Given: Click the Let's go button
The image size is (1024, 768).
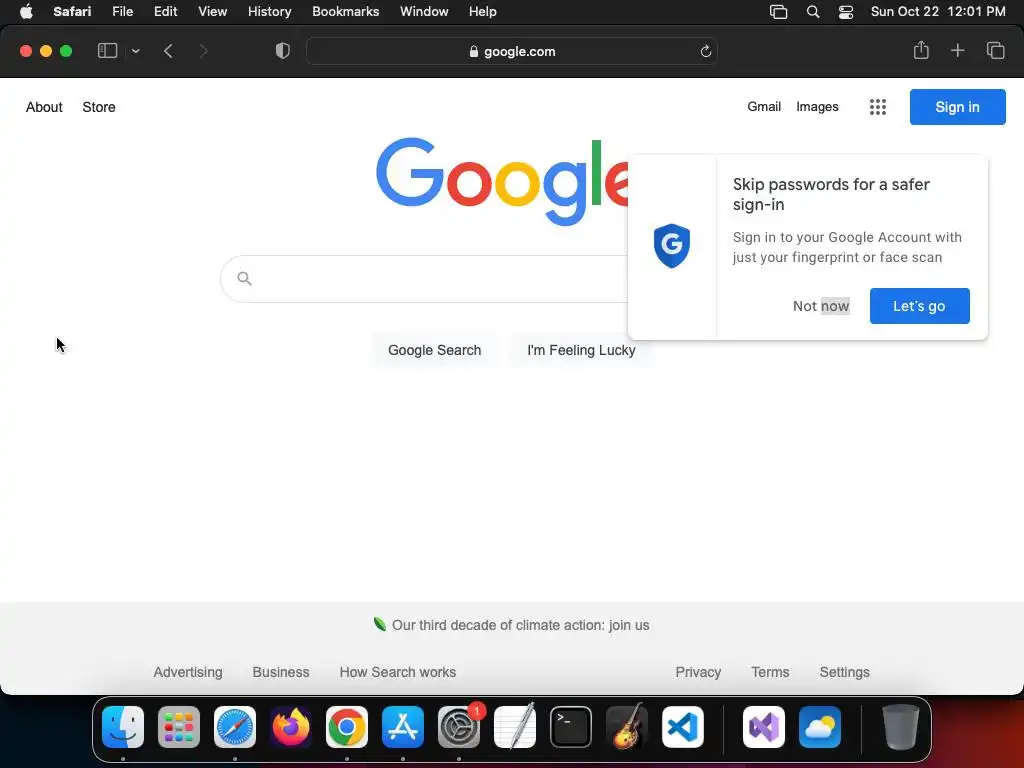Looking at the screenshot, I should 920,306.
